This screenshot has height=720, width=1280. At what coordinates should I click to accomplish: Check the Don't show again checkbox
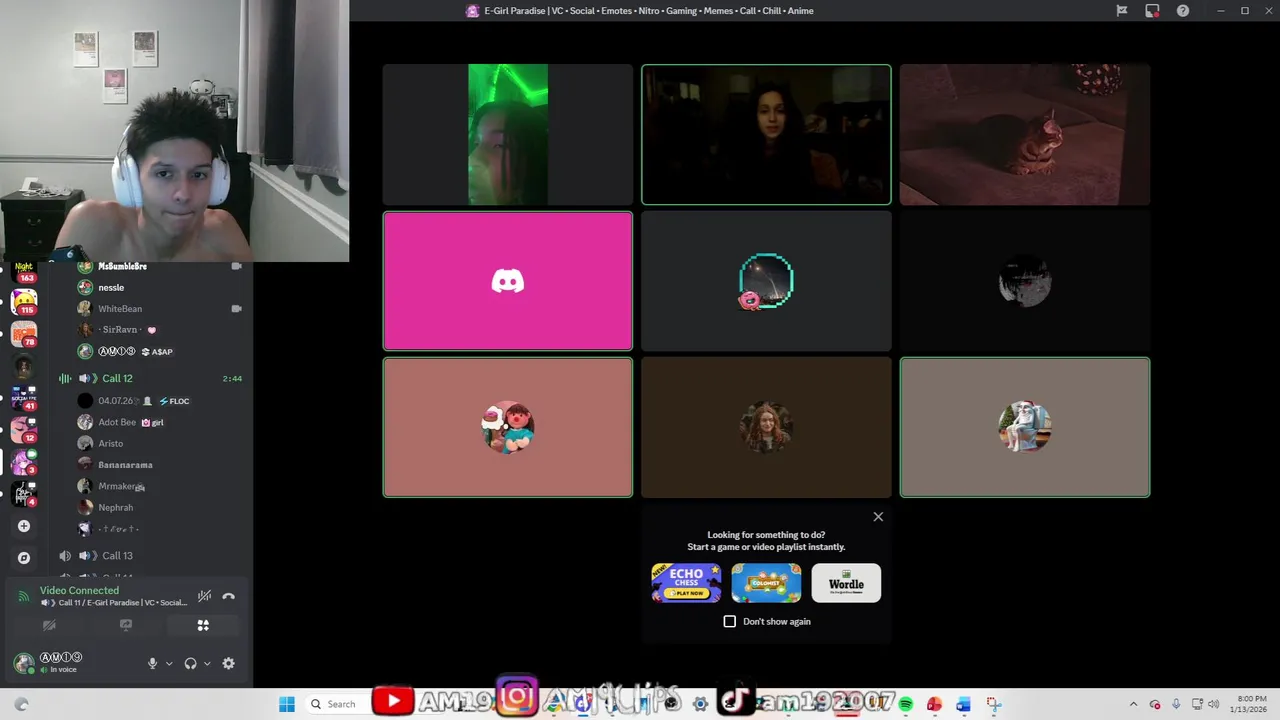(729, 621)
